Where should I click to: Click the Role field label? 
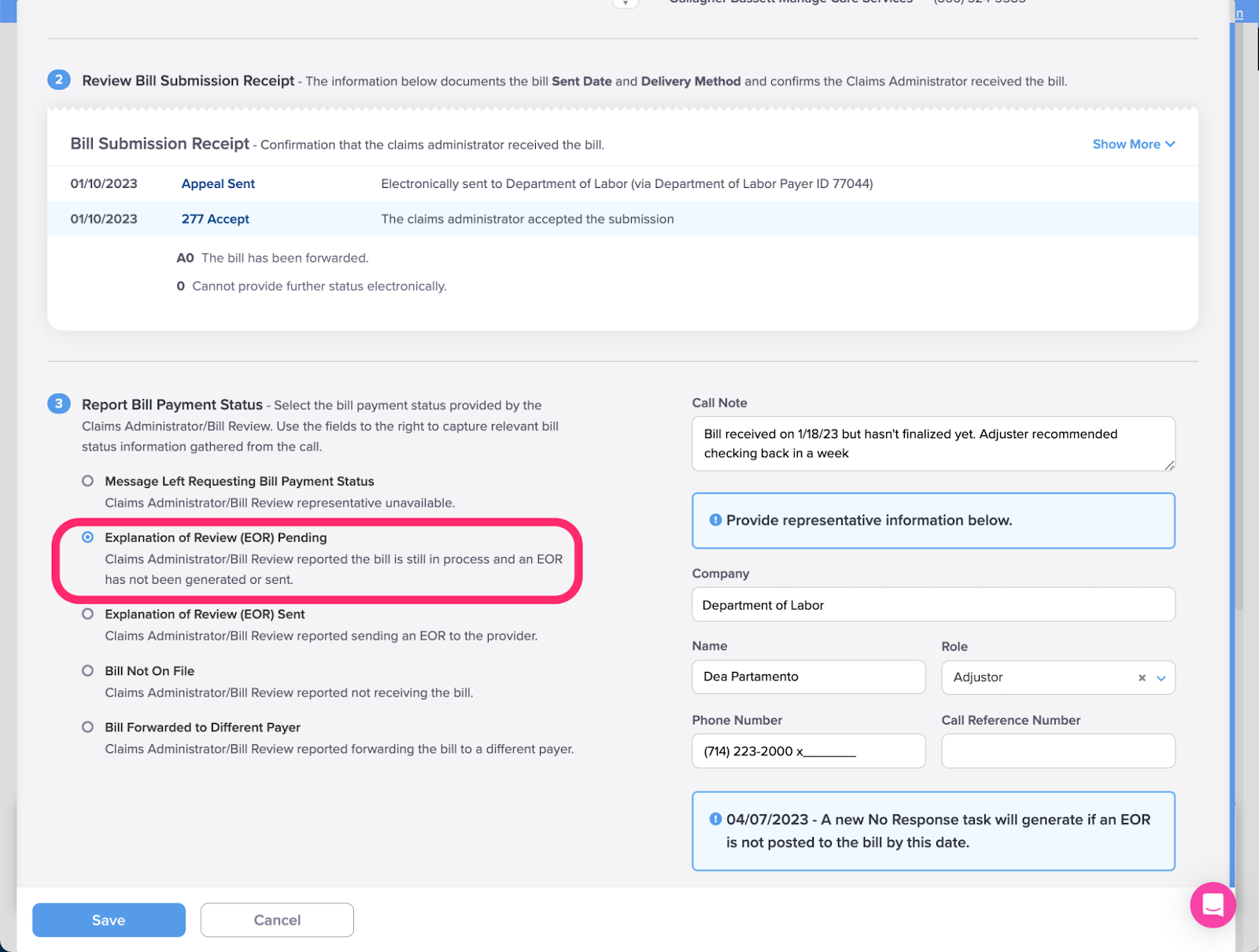[954, 646]
